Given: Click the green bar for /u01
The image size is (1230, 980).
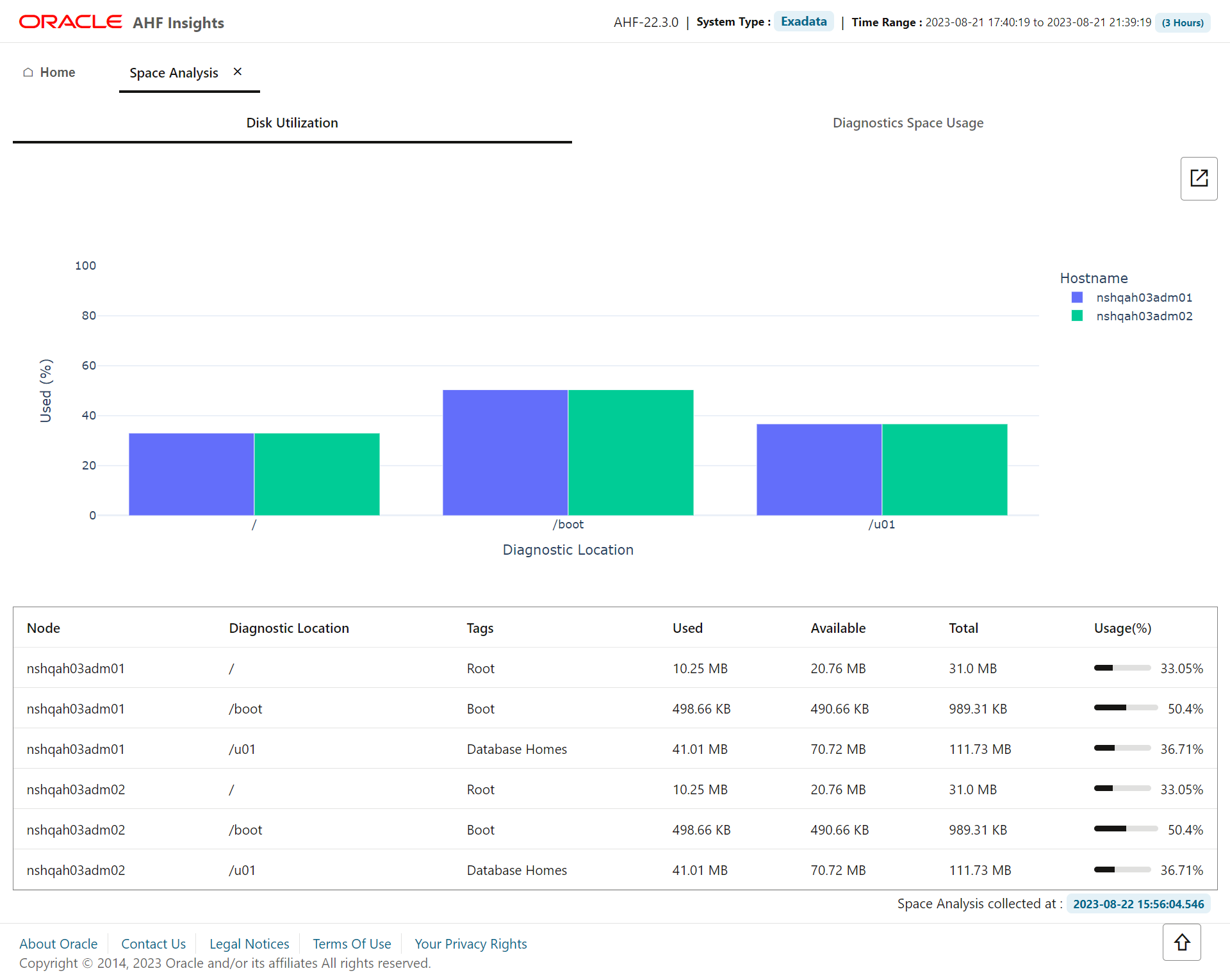Looking at the screenshot, I should pyautogui.click(x=945, y=470).
